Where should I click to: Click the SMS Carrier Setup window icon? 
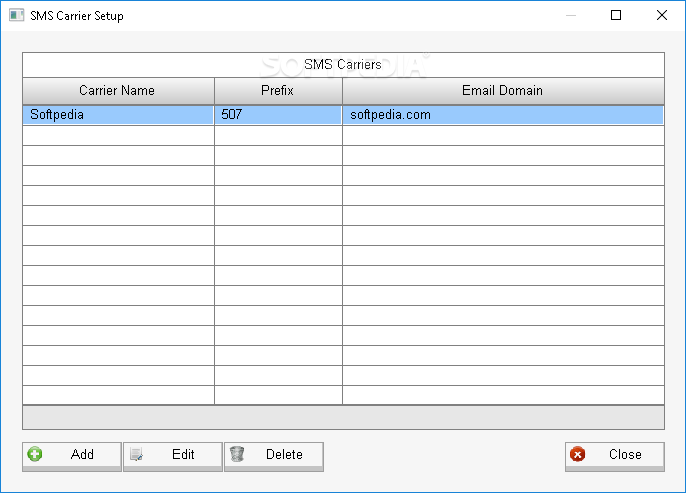coord(17,15)
